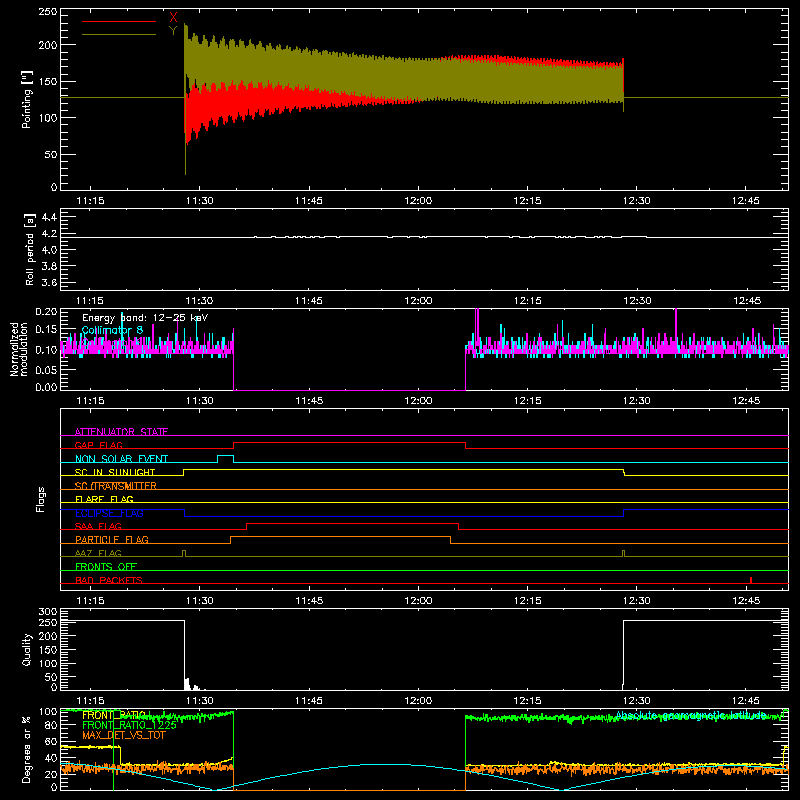The width and height of the screenshot is (800, 800).
Task: Click the BAD_PACKETS spike near 12:45
Action: coord(751,580)
